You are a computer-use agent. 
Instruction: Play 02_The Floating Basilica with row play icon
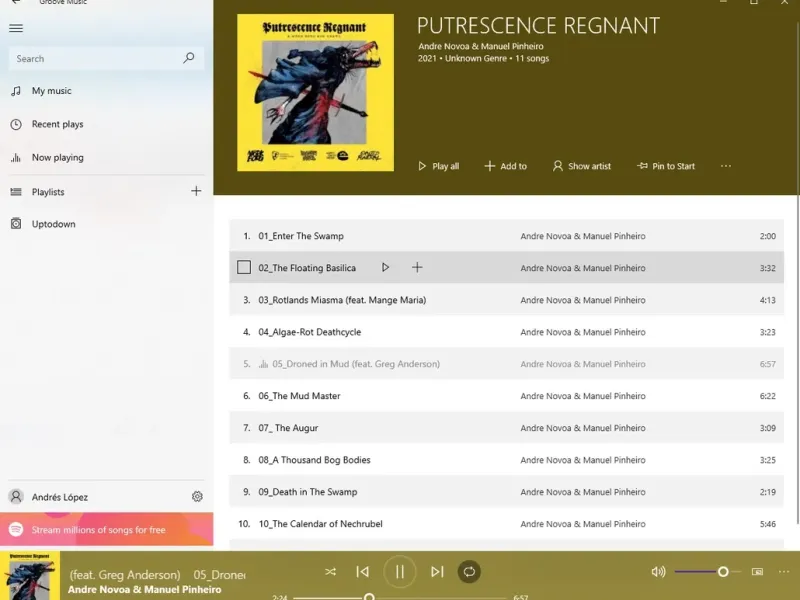click(x=385, y=267)
